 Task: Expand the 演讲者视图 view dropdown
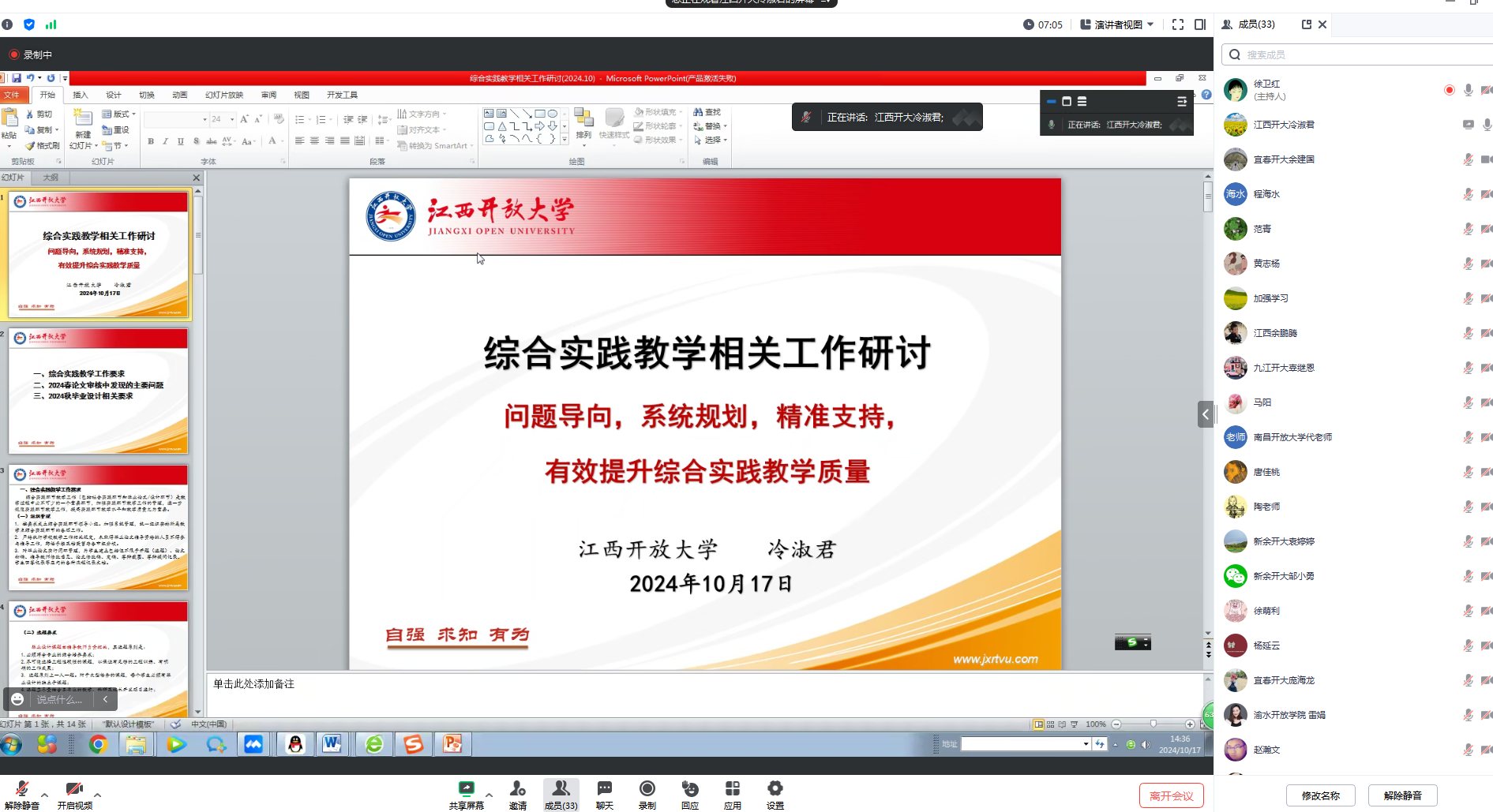click(1117, 24)
